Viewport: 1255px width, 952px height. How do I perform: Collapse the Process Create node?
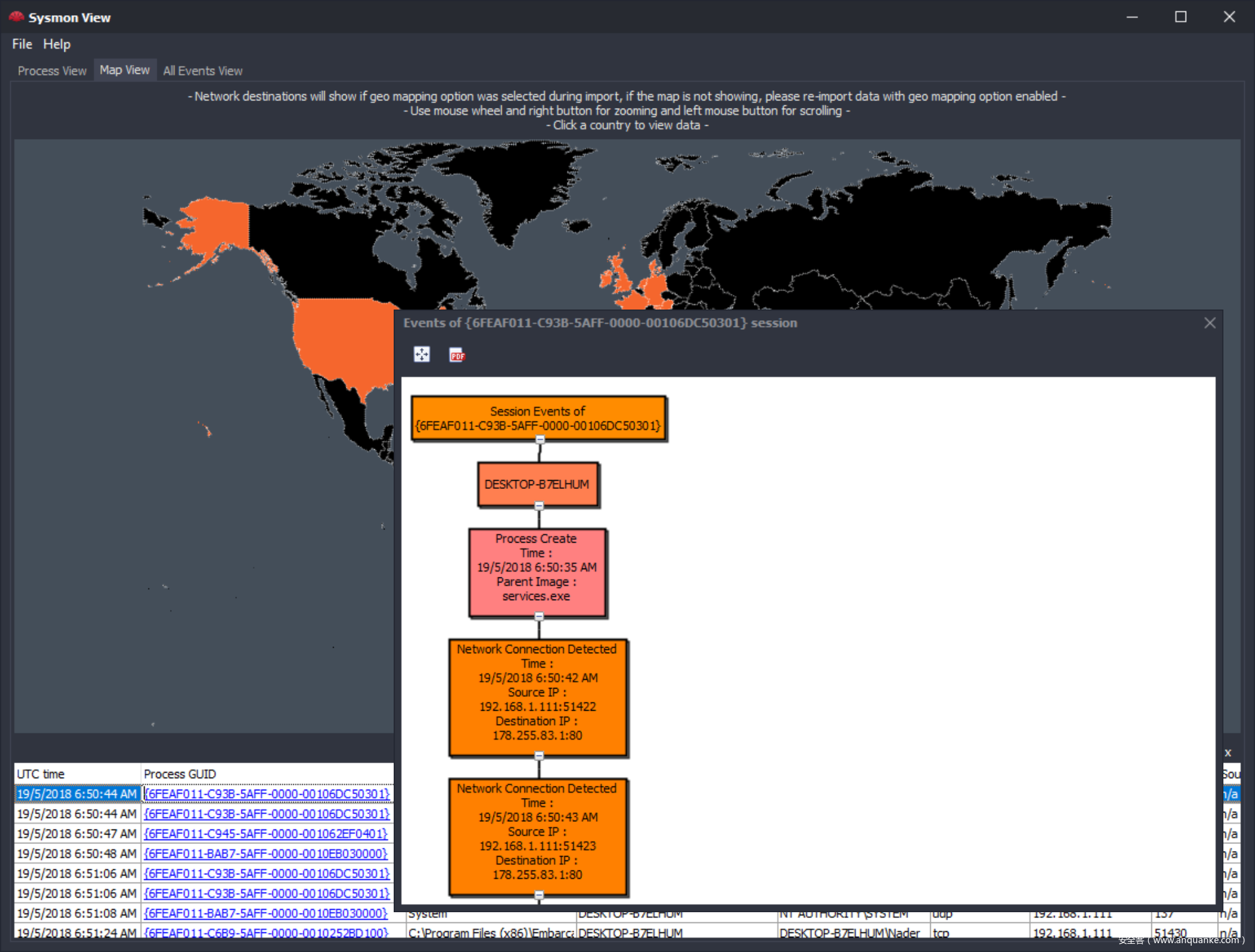coord(539,616)
